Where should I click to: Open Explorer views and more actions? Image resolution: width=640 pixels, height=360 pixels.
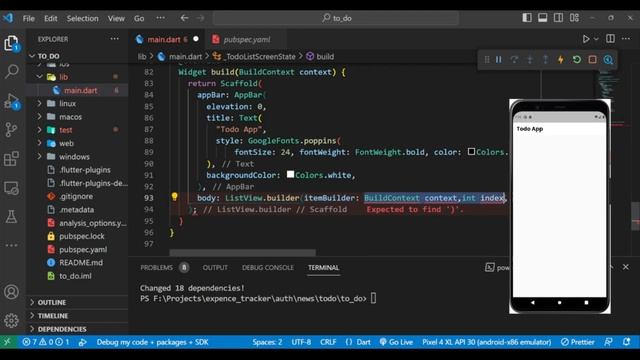(x=115, y=39)
